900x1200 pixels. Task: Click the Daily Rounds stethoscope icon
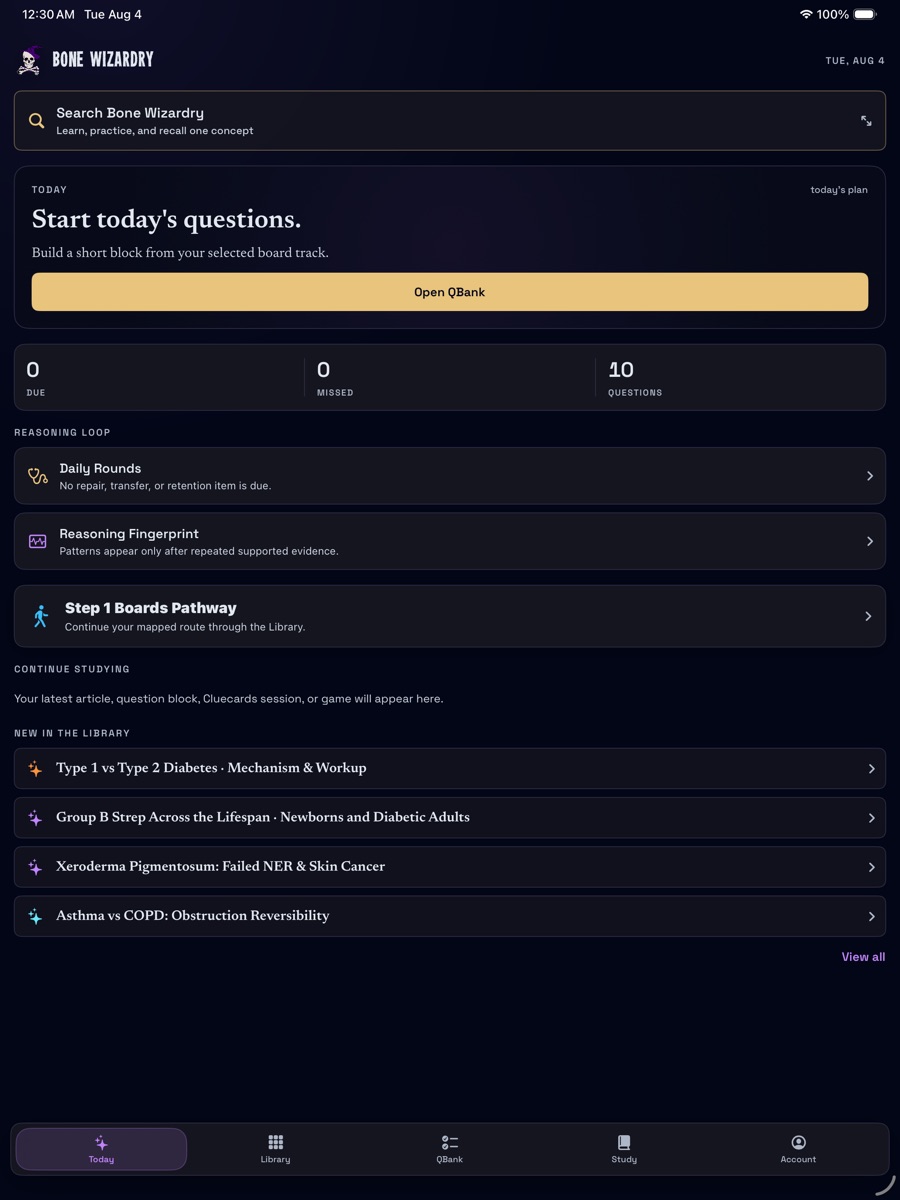tap(38, 476)
